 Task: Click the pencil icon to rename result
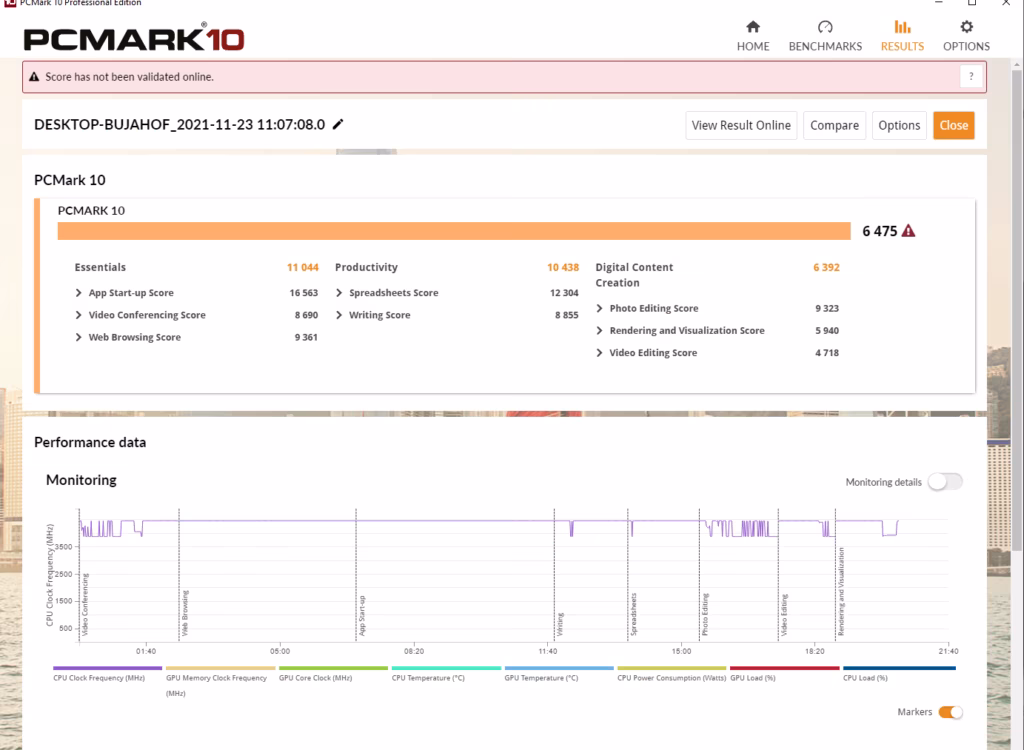338,124
